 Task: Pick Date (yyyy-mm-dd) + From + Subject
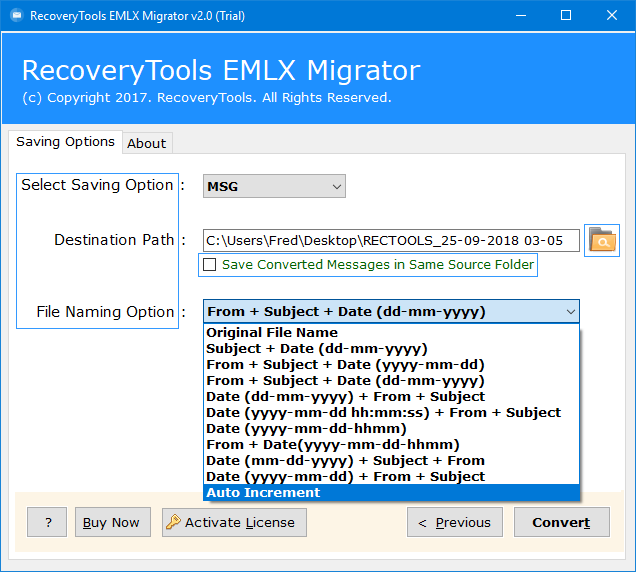[391, 476]
